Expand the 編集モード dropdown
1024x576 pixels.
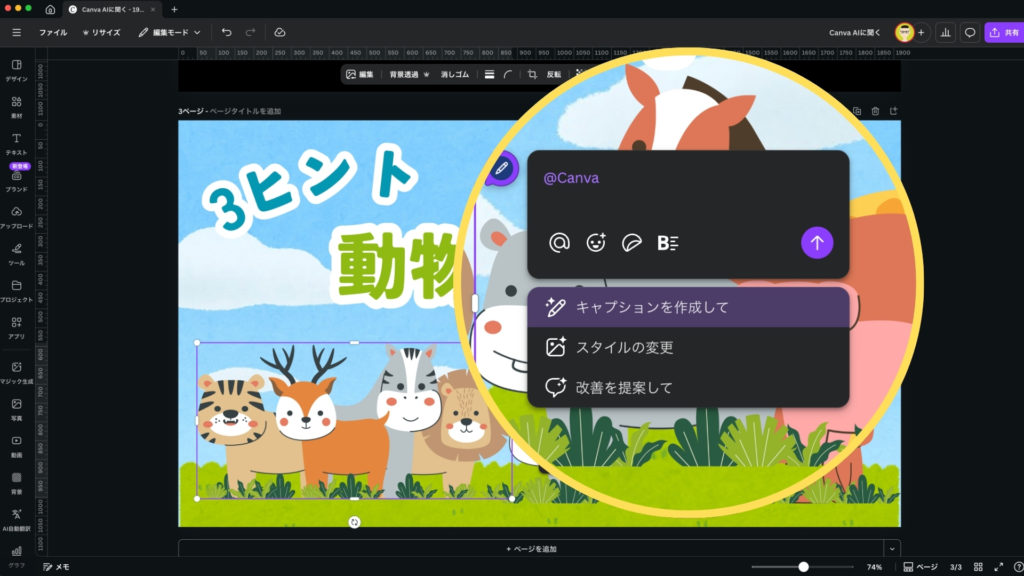(170, 32)
